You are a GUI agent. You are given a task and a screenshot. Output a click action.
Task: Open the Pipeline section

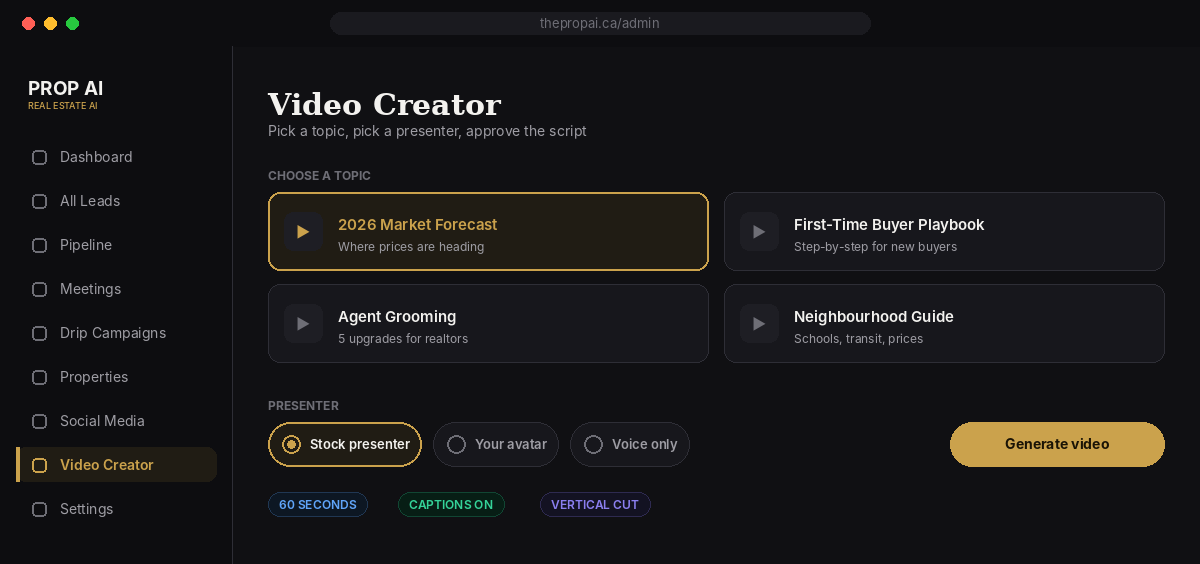tap(117, 245)
